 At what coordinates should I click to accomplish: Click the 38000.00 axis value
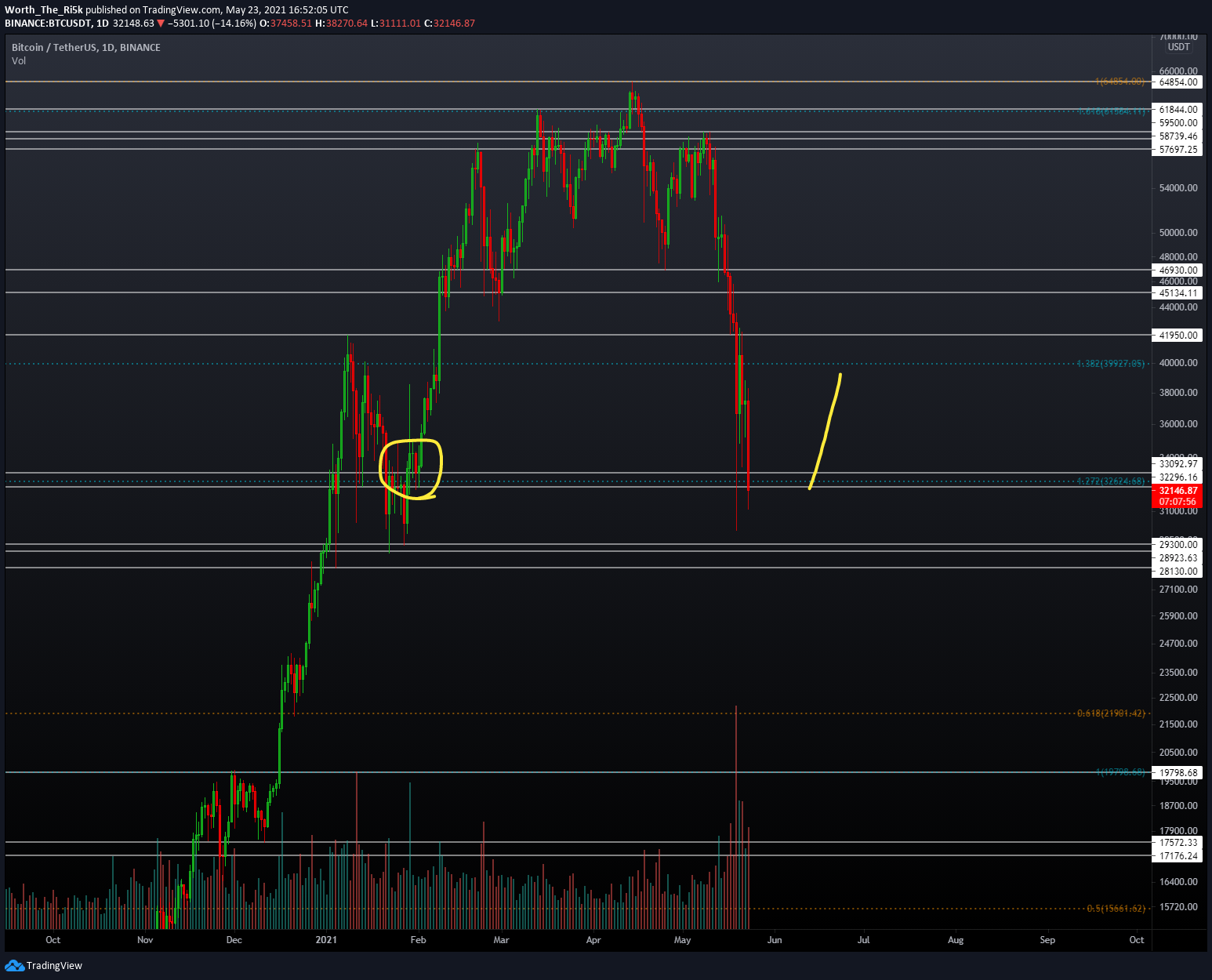[x=1178, y=393]
